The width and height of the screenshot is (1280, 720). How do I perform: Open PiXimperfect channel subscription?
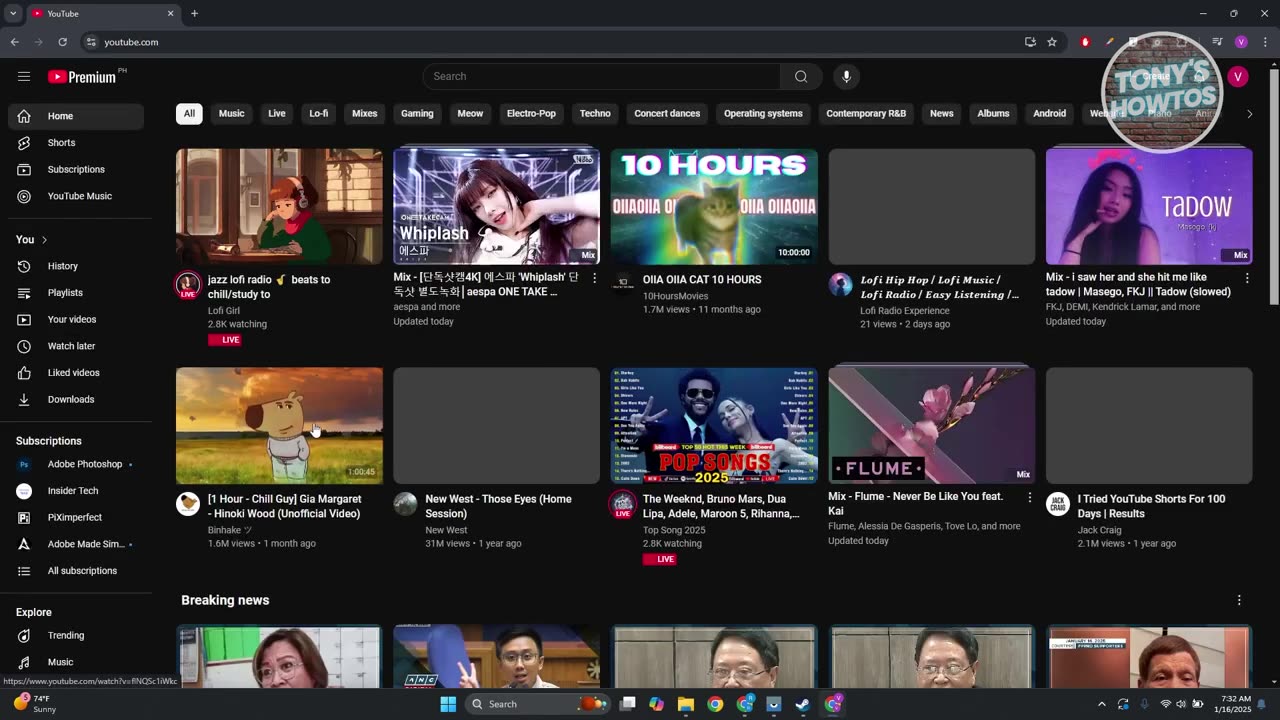(76, 518)
